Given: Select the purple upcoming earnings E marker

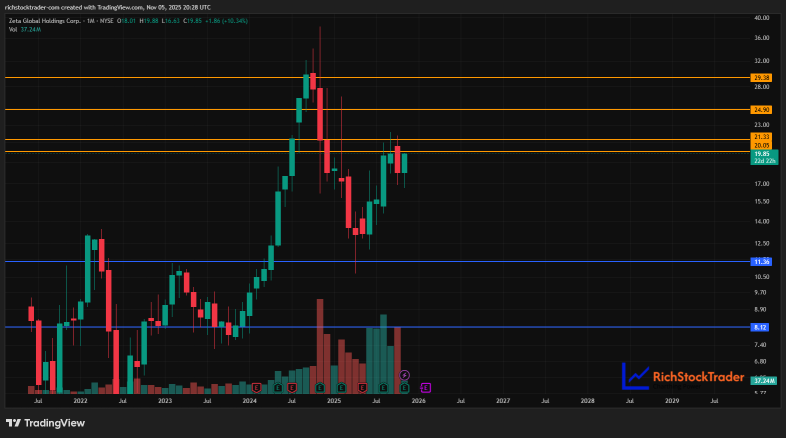Looking at the screenshot, I should click(x=425, y=387).
